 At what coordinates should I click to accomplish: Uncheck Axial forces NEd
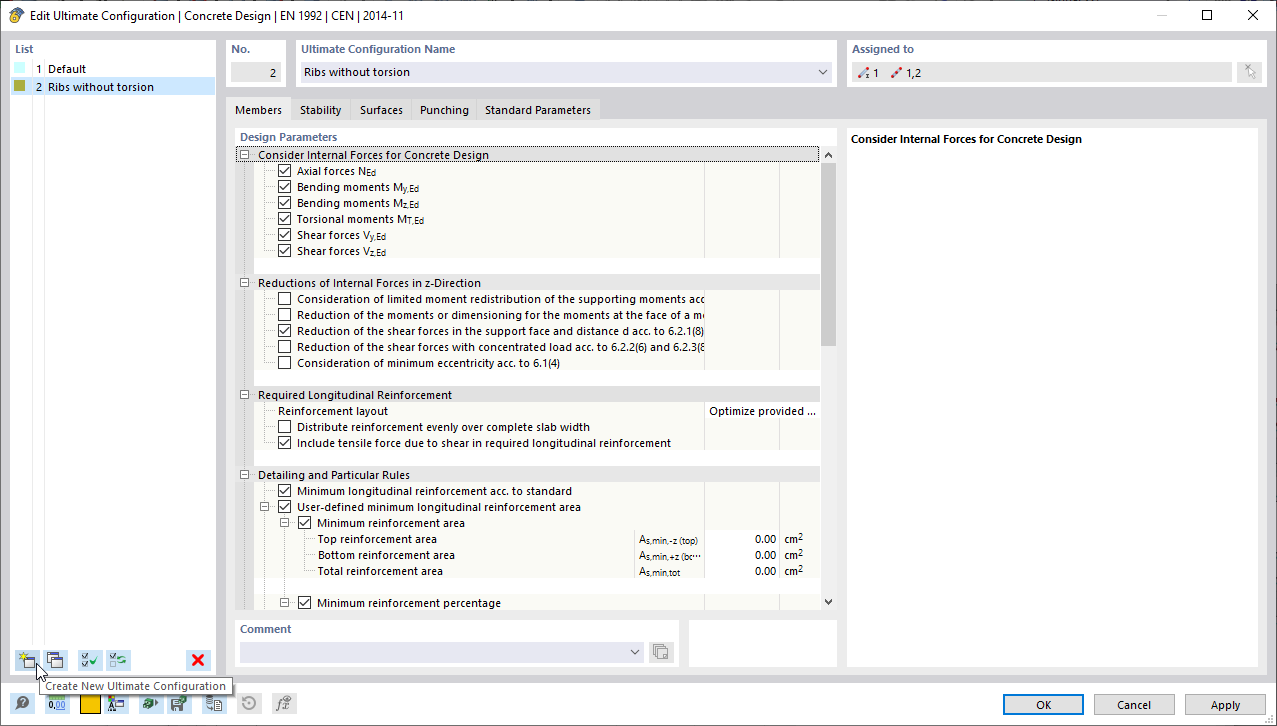click(285, 171)
